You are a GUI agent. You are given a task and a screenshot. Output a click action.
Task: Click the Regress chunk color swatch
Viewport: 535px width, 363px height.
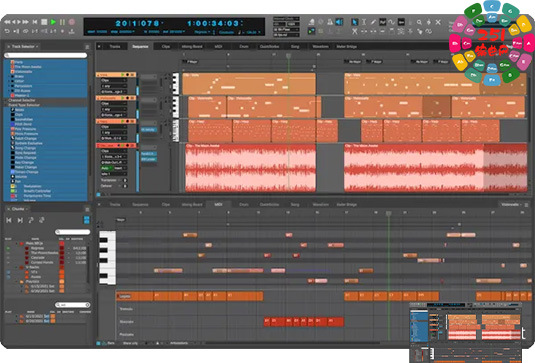[x=62, y=248]
